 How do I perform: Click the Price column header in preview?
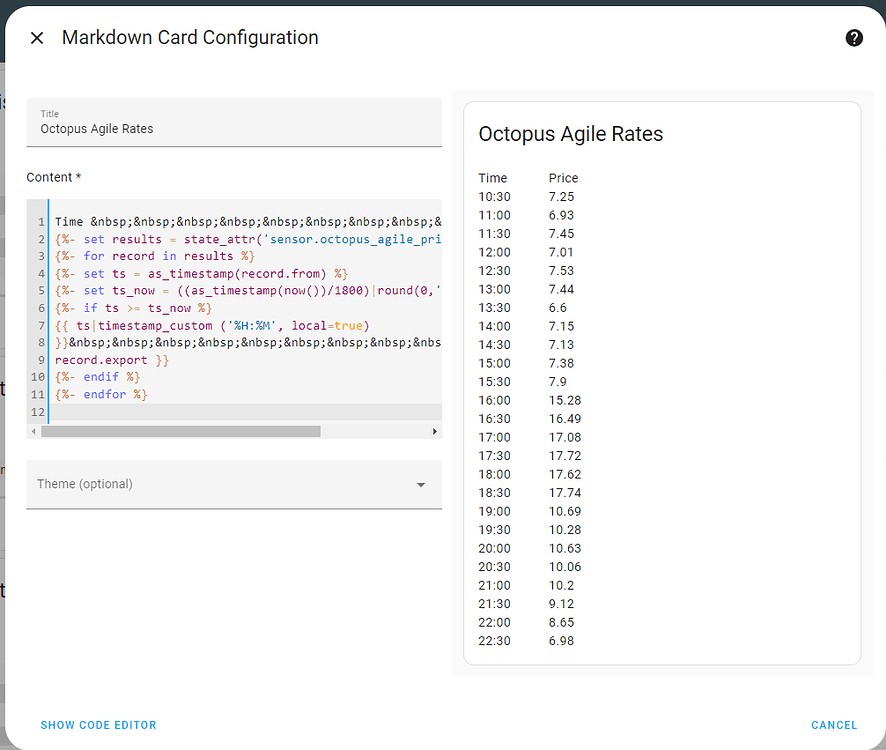pyautogui.click(x=562, y=178)
